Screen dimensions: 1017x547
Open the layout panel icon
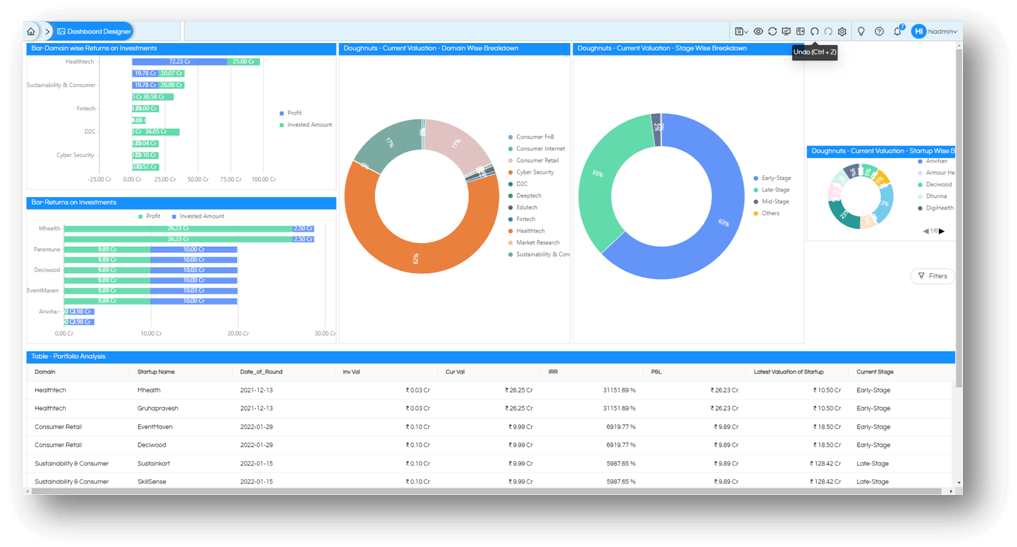pyautogui.click(x=800, y=31)
